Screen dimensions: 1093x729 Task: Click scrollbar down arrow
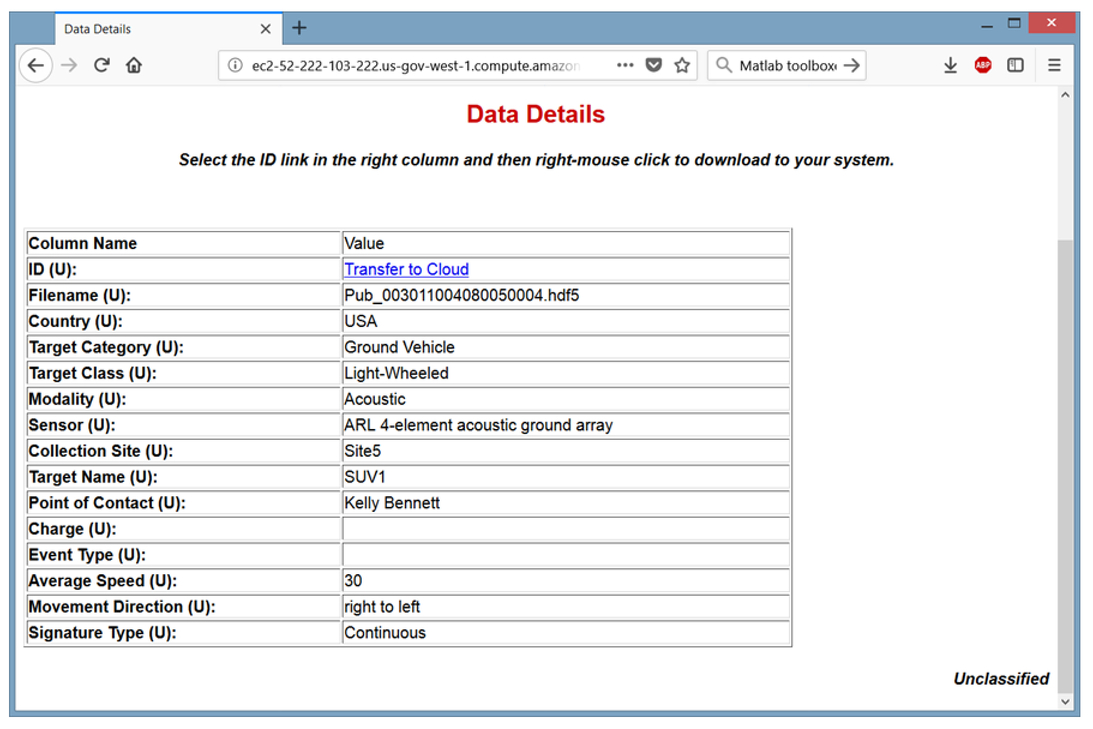(x=1065, y=702)
